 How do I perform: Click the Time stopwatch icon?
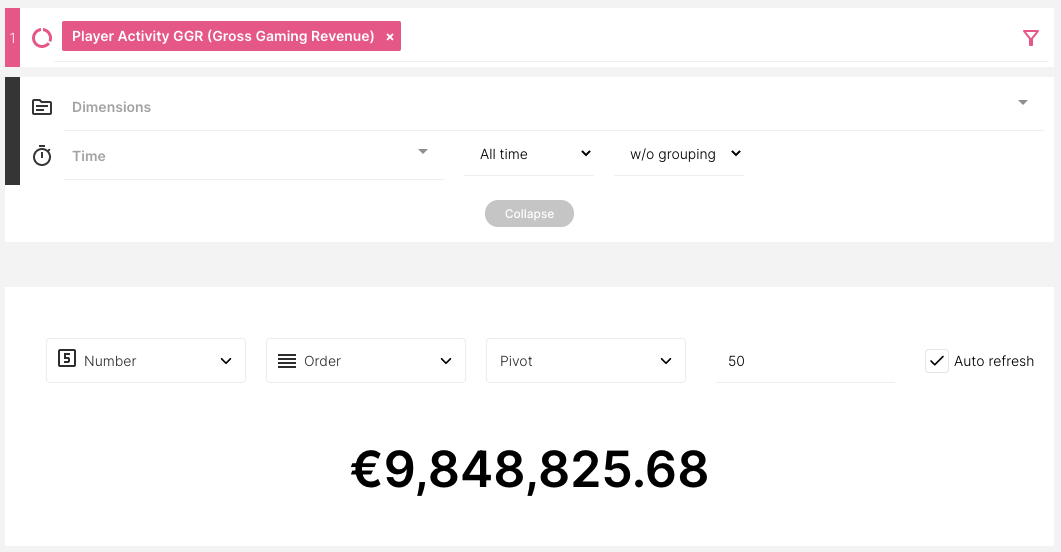[x=42, y=156]
